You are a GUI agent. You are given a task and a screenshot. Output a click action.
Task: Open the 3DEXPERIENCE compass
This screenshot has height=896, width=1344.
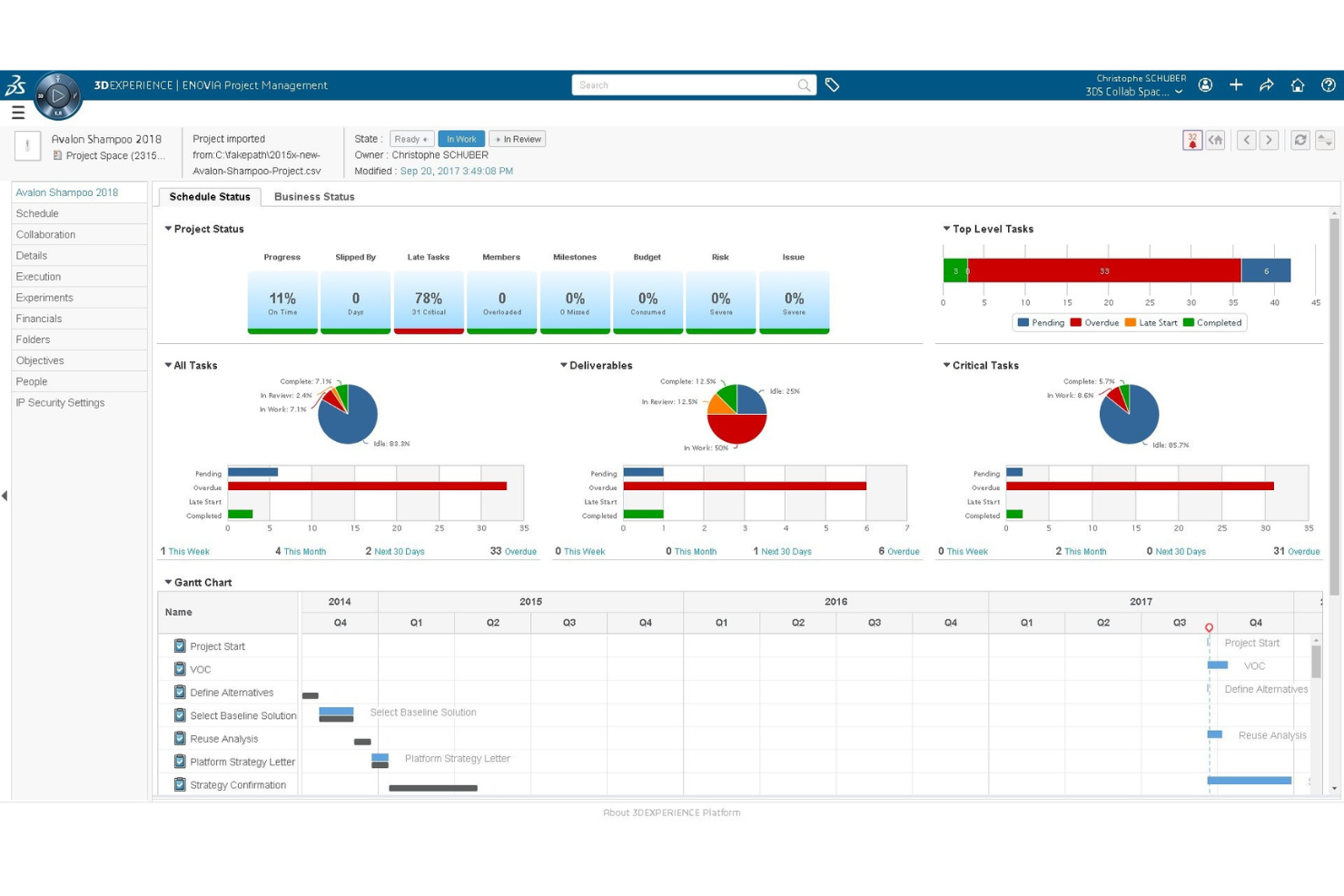click(58, 95)
